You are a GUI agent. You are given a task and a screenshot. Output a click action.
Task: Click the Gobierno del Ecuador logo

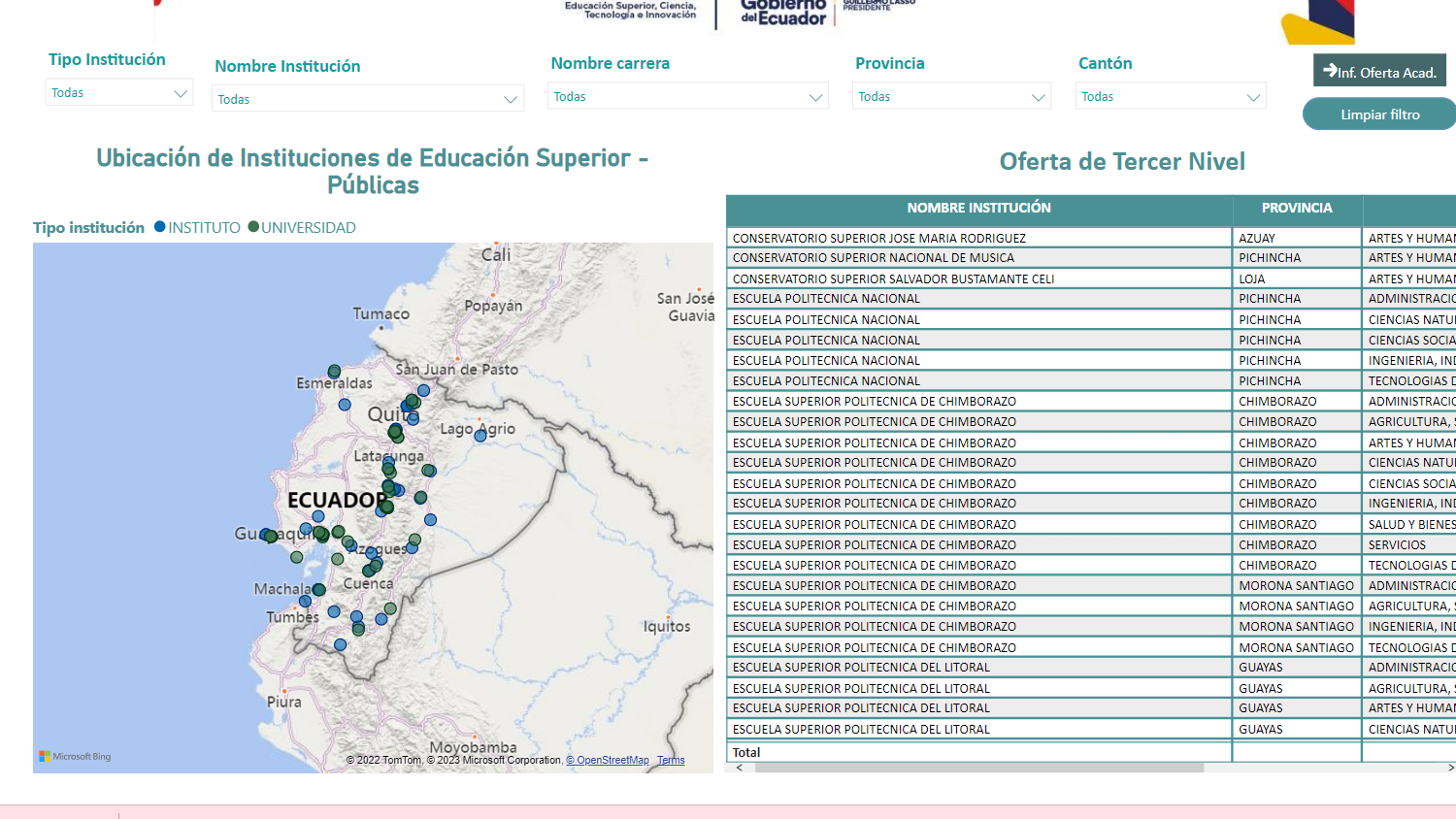click(783, 13)
